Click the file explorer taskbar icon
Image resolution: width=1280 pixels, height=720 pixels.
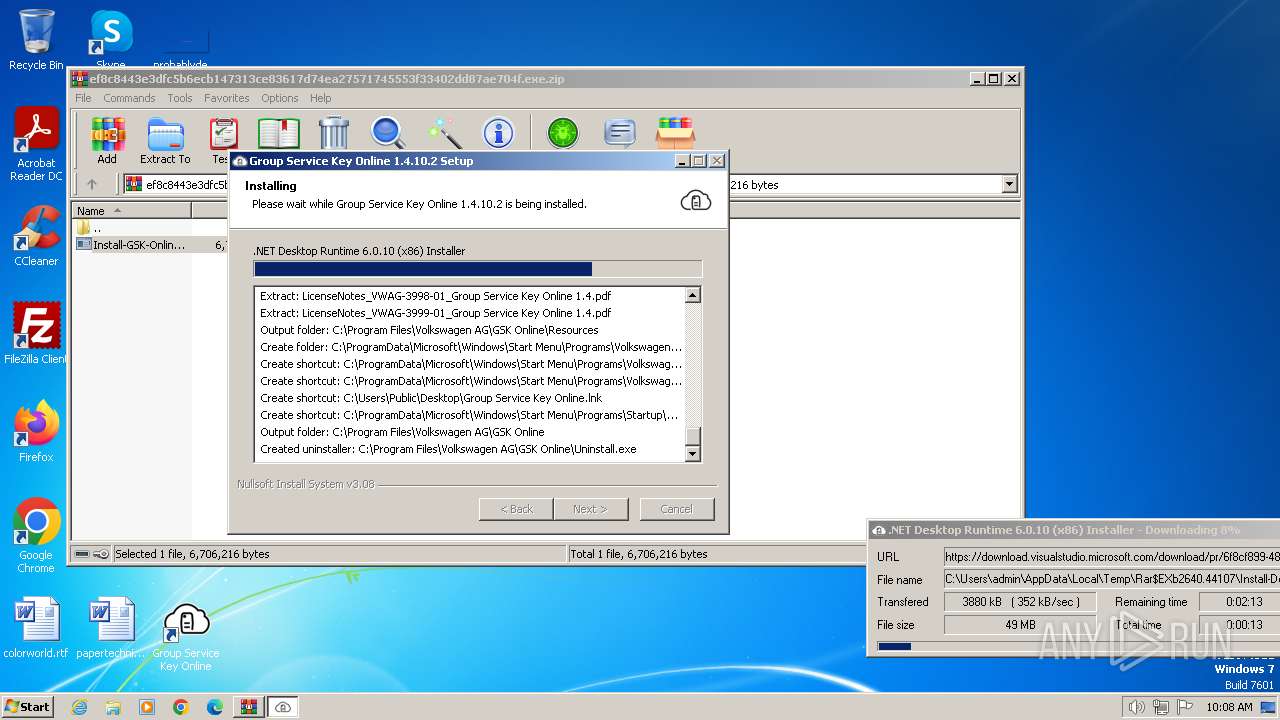(x=113, y=707)
